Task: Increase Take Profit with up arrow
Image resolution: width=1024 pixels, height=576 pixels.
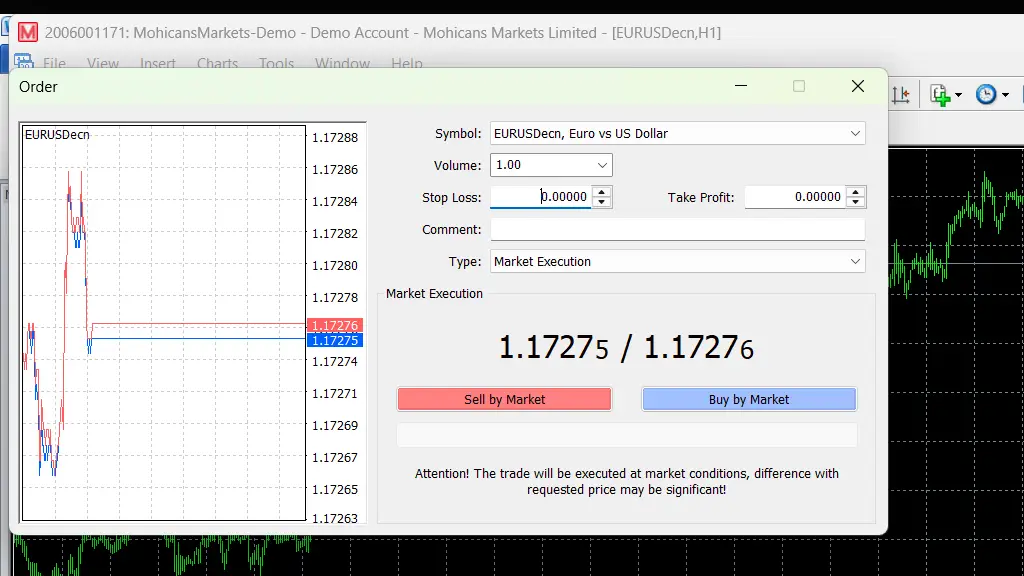Action: [856, 191]
